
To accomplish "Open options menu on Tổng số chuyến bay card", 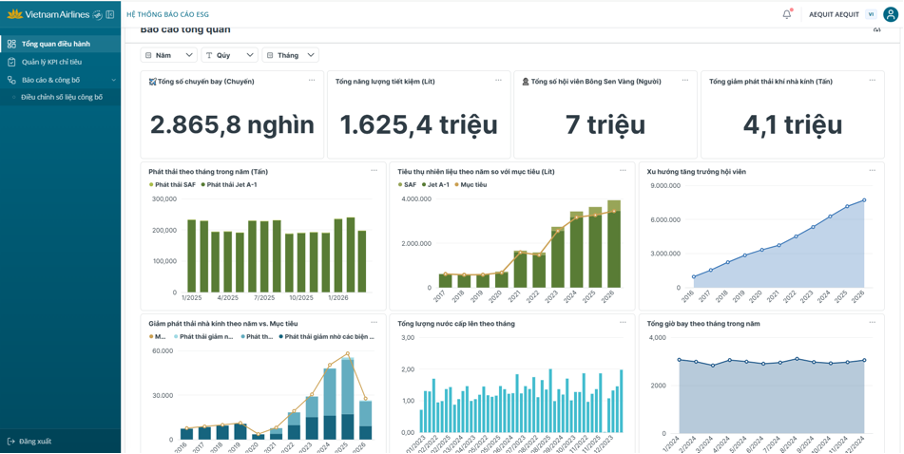I will click(312, 80).
